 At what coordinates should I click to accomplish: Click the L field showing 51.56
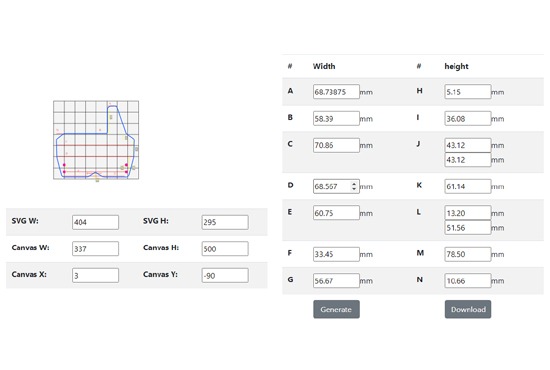[468, 228]
